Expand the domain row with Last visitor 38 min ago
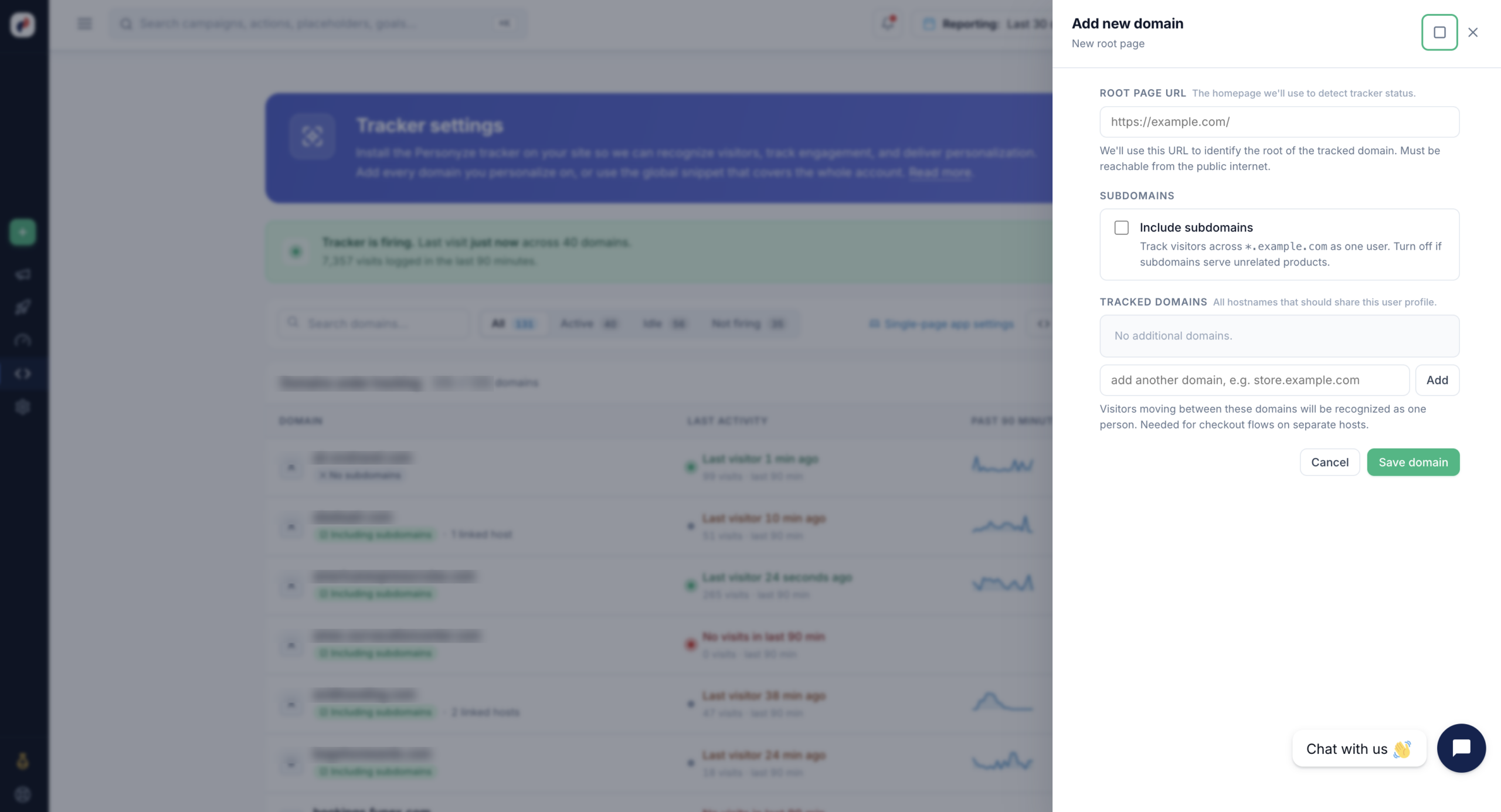The width and height of the screenshot is (1501, 812). [x=291, y=704]
